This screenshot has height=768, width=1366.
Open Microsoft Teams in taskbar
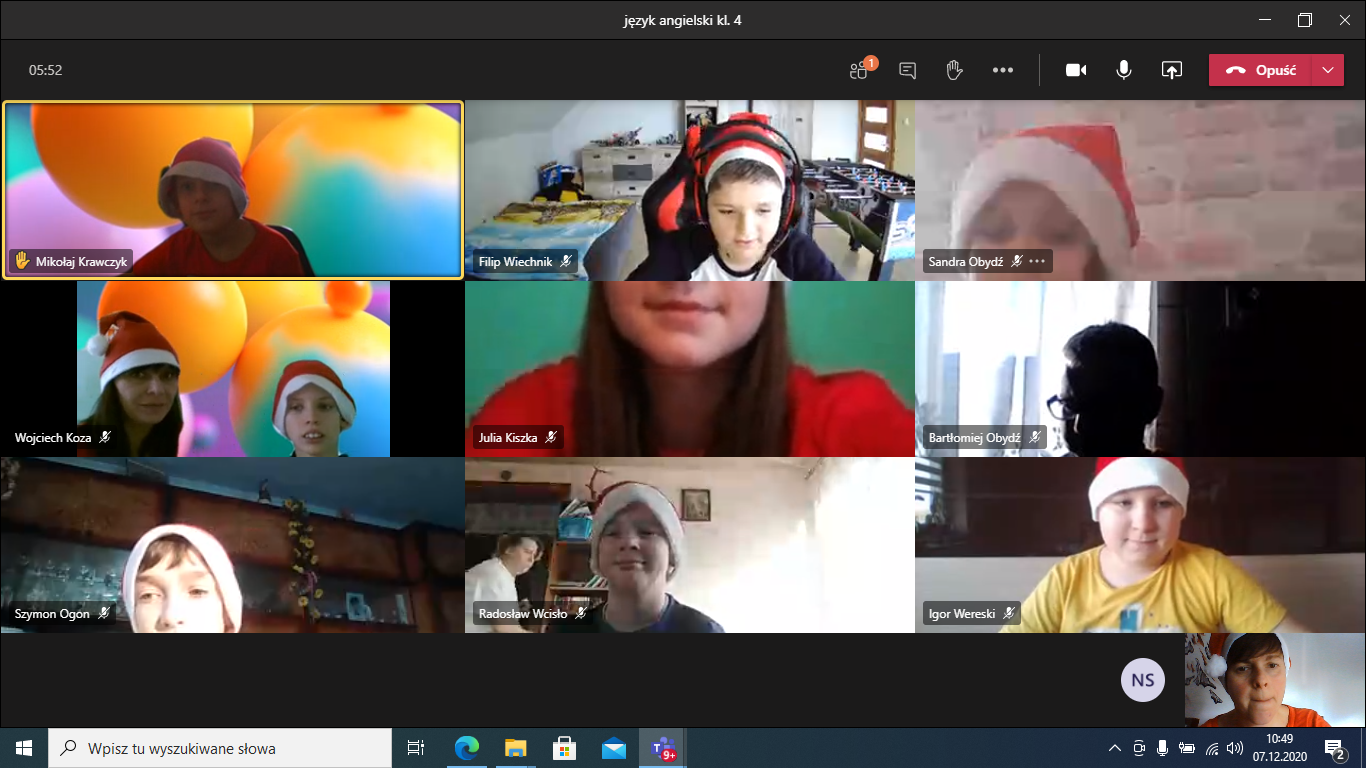(x=662, y=748)
